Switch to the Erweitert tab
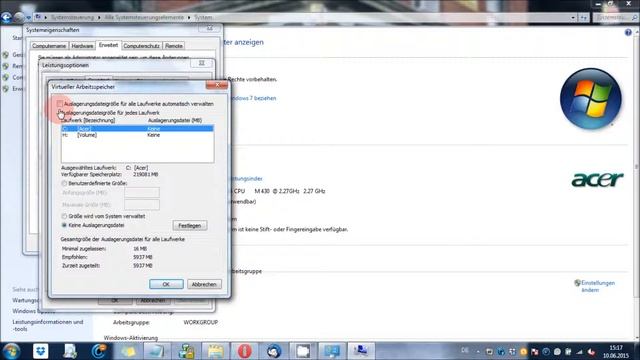The height and width of the screenshot is (360, 640). click(108, 45)
